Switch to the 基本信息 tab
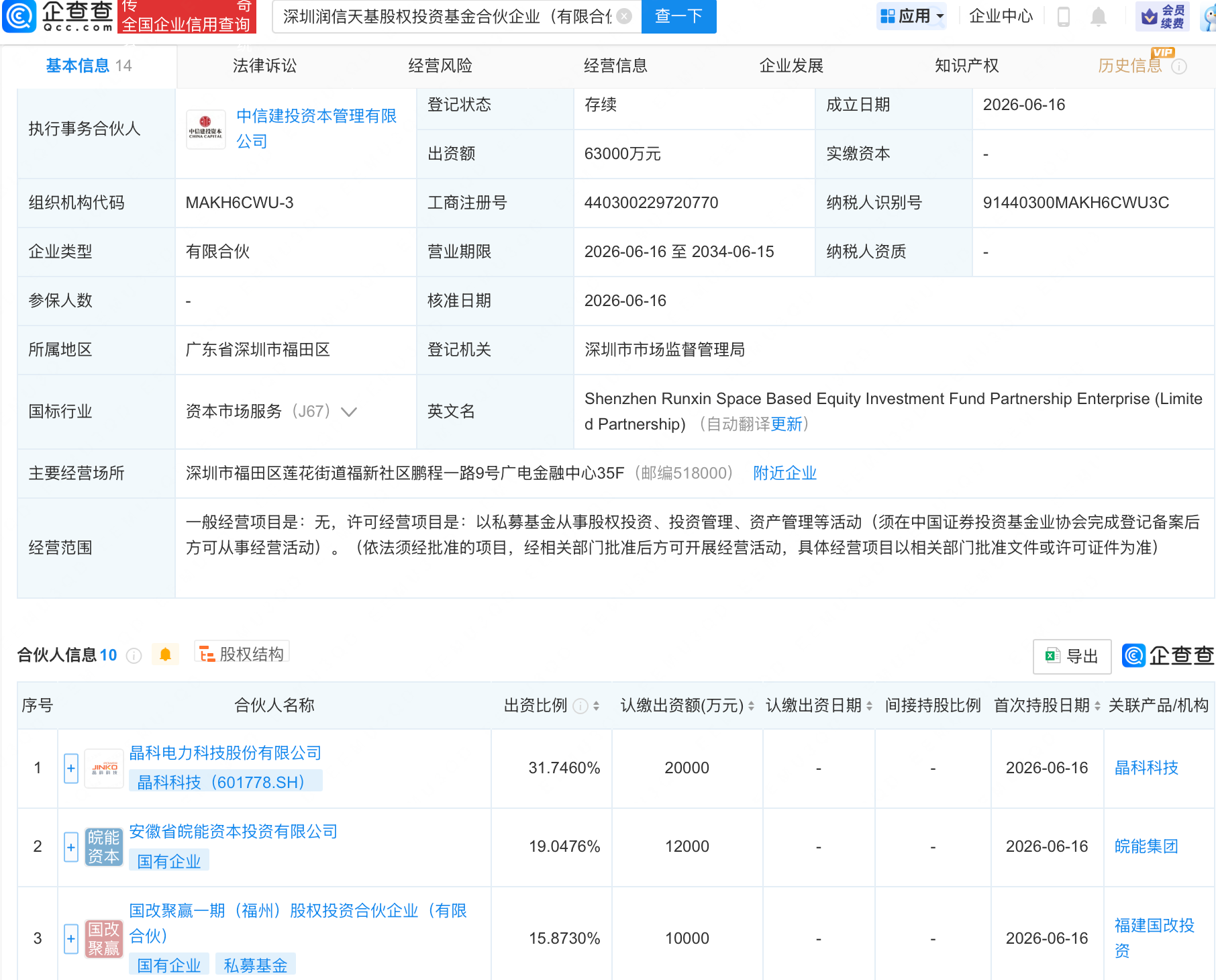 click(89, 66)
